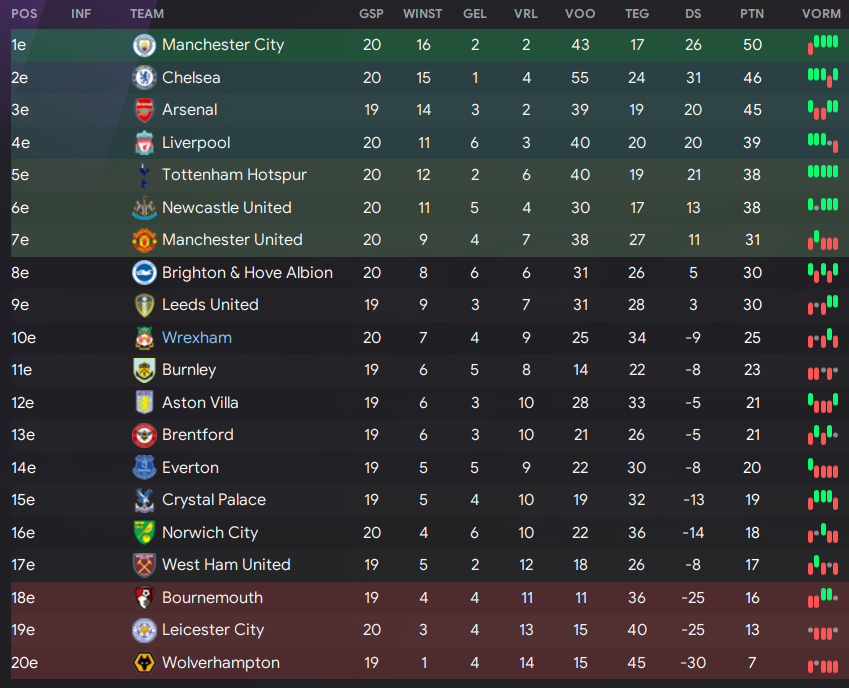Screen dimensions: 849x688
Task: Click the Chelsea club badge
Action: 144,78
